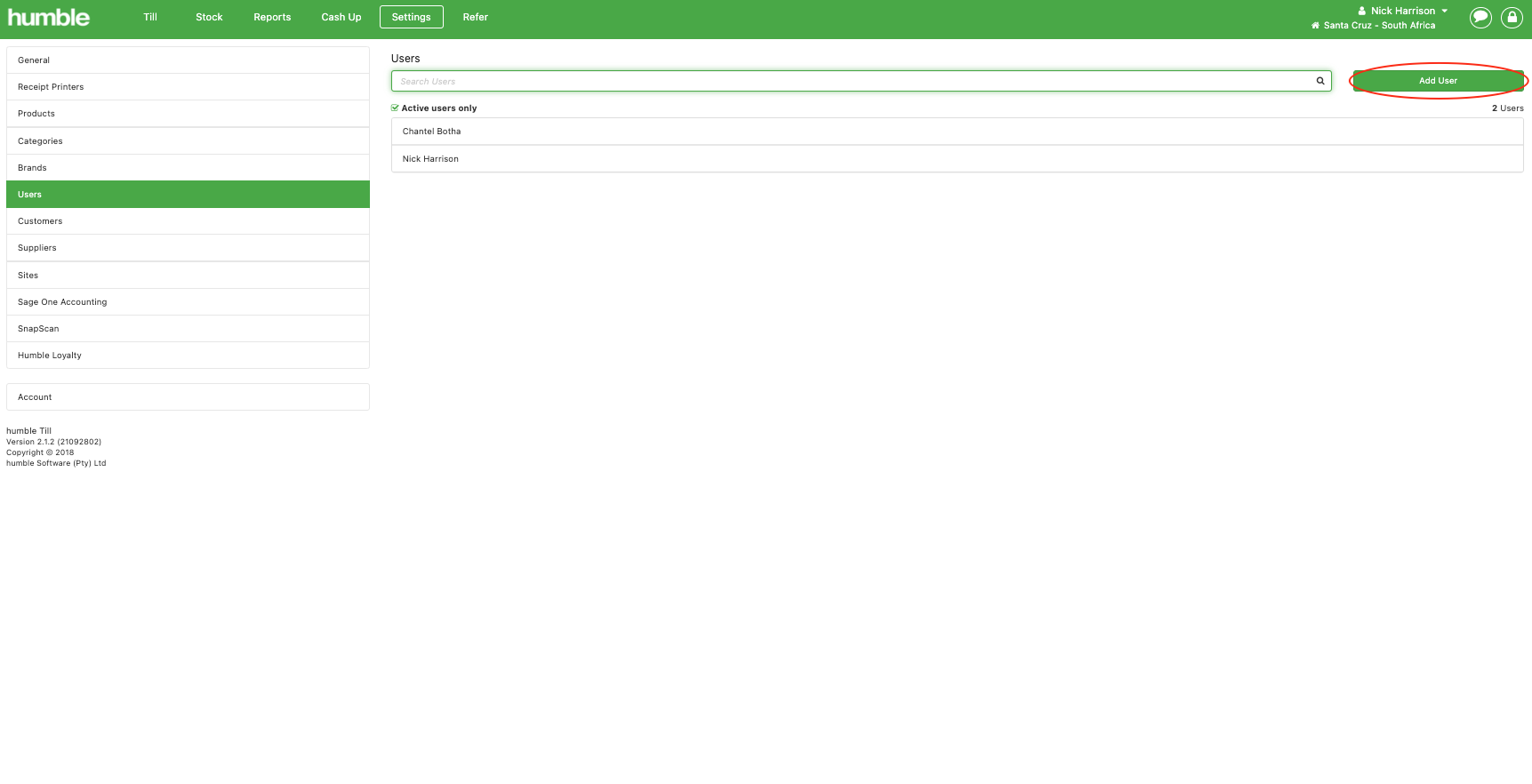Open Receipt Printers settings

click(188, 87)
